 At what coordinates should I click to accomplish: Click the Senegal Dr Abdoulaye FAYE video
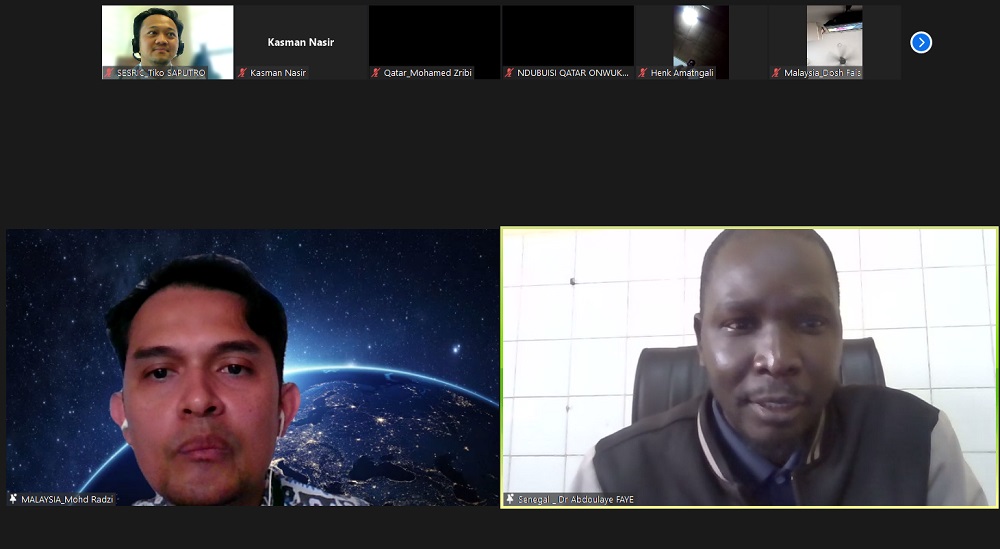pos(748,367)
